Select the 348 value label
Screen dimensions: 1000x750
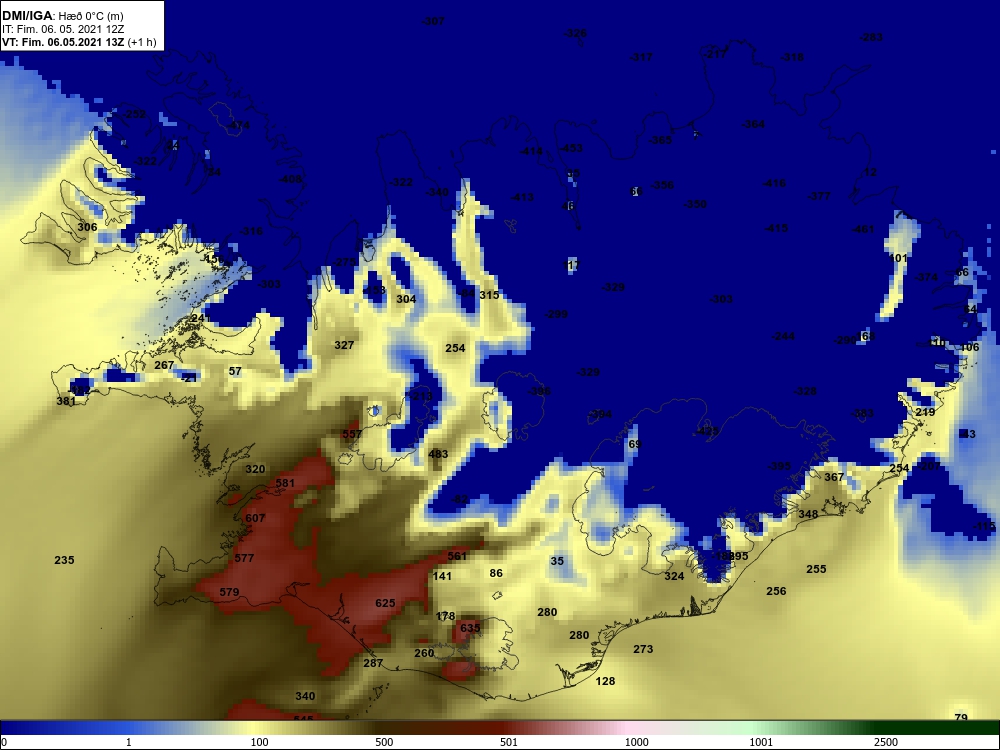(x=808, y=514)
